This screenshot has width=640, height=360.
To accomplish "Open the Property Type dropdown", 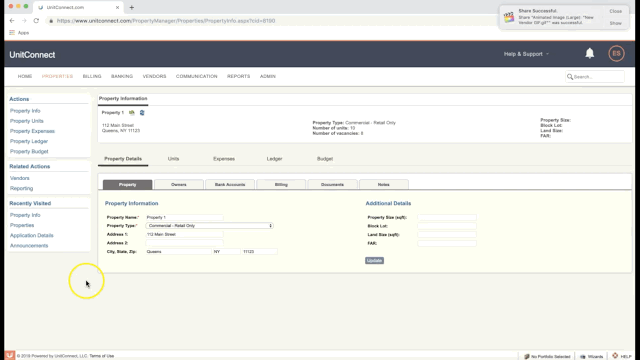I will (209, 226).
